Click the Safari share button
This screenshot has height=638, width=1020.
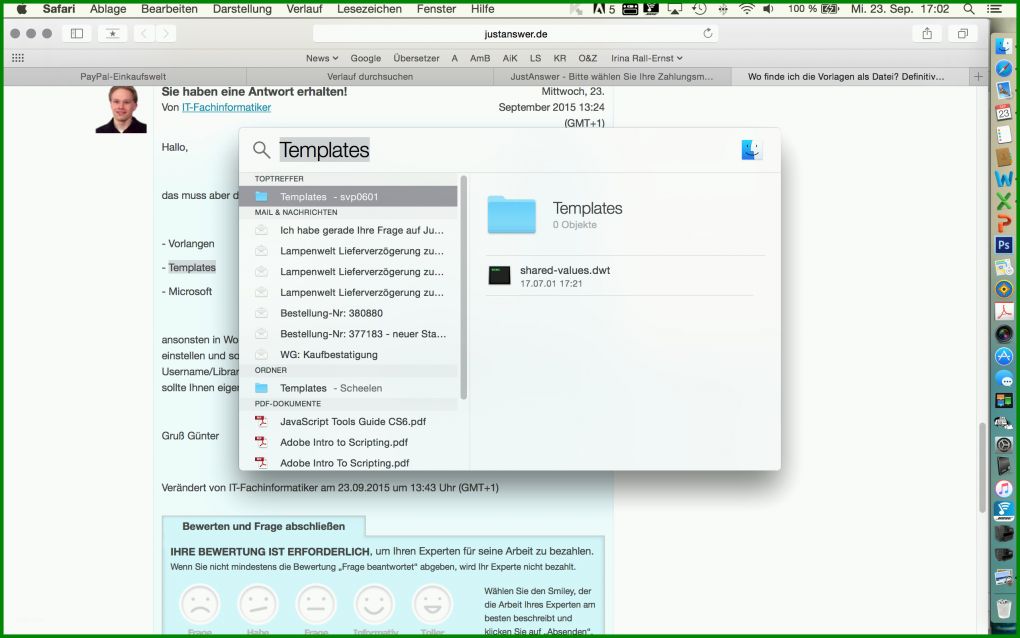[x=927, y=34]
